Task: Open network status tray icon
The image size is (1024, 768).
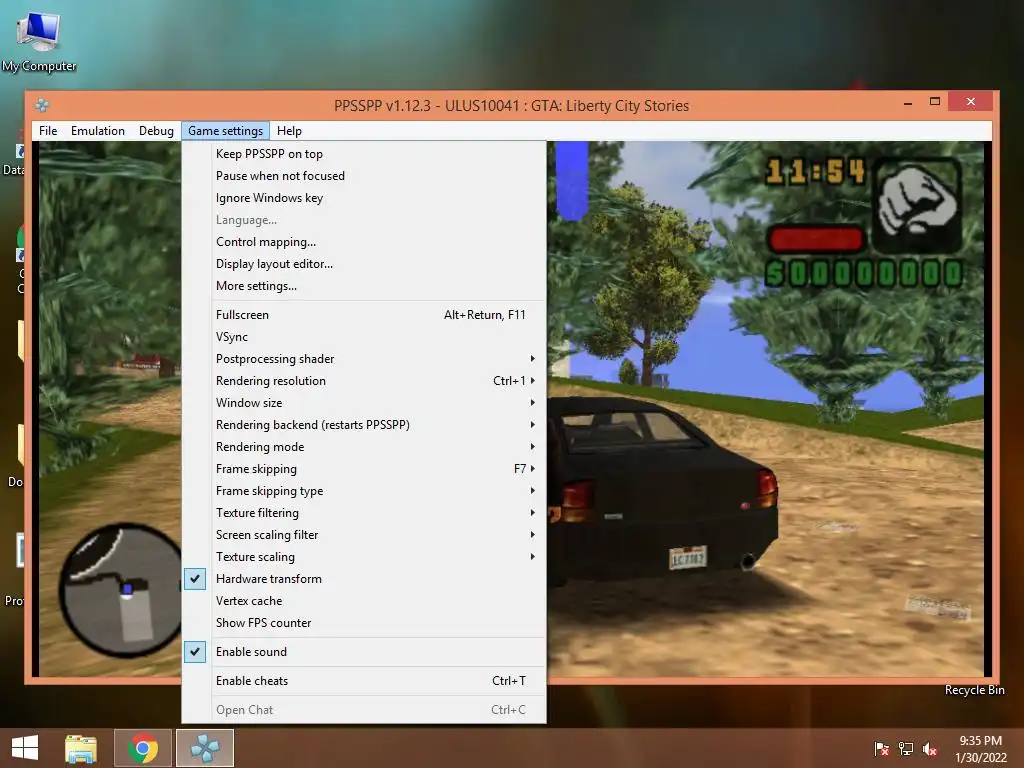Action: click(906, 748)
